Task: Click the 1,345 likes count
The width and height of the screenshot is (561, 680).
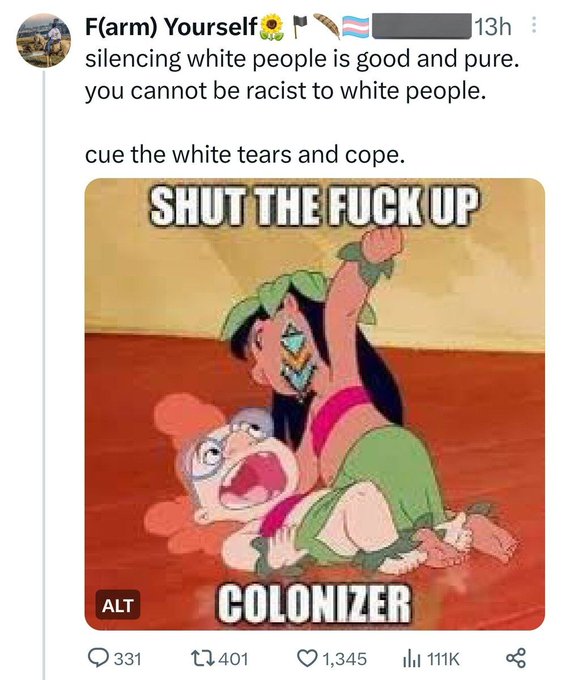Action: click(x=345, y=659)
